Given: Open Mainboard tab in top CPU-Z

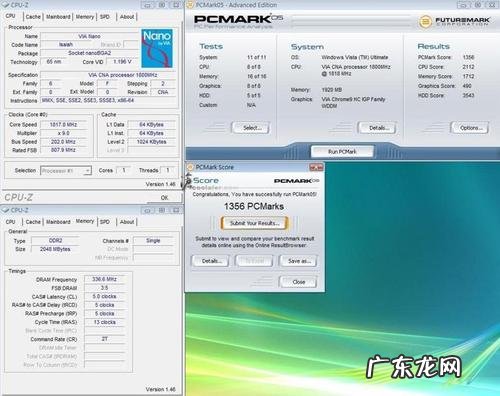Looking at the screenshot, I should point(58,17).
